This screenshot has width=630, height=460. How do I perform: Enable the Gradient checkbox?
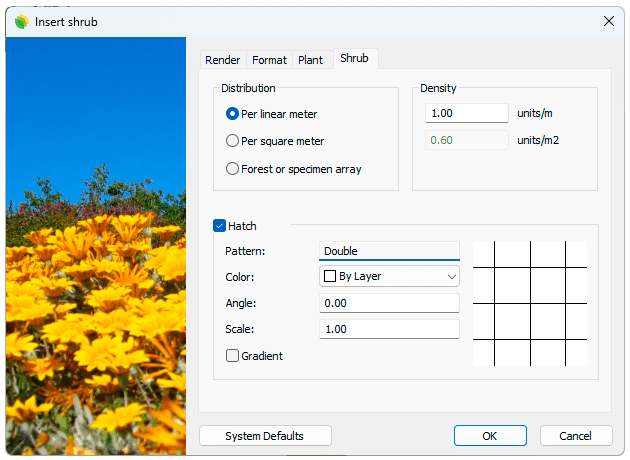pyautogui.click(x=233, y=356)
